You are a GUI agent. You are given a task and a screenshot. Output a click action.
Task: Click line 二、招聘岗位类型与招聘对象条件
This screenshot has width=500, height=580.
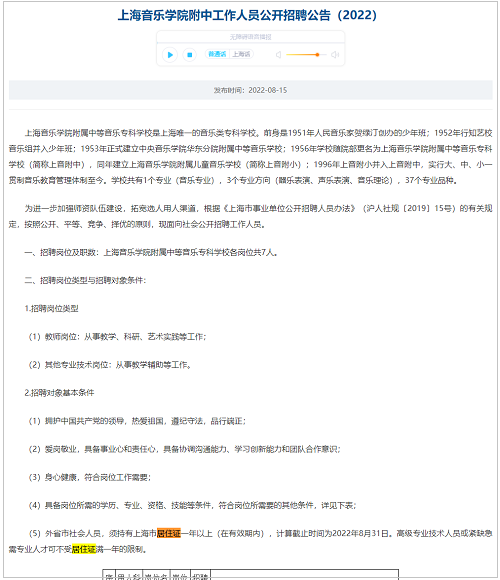(85, 280)
